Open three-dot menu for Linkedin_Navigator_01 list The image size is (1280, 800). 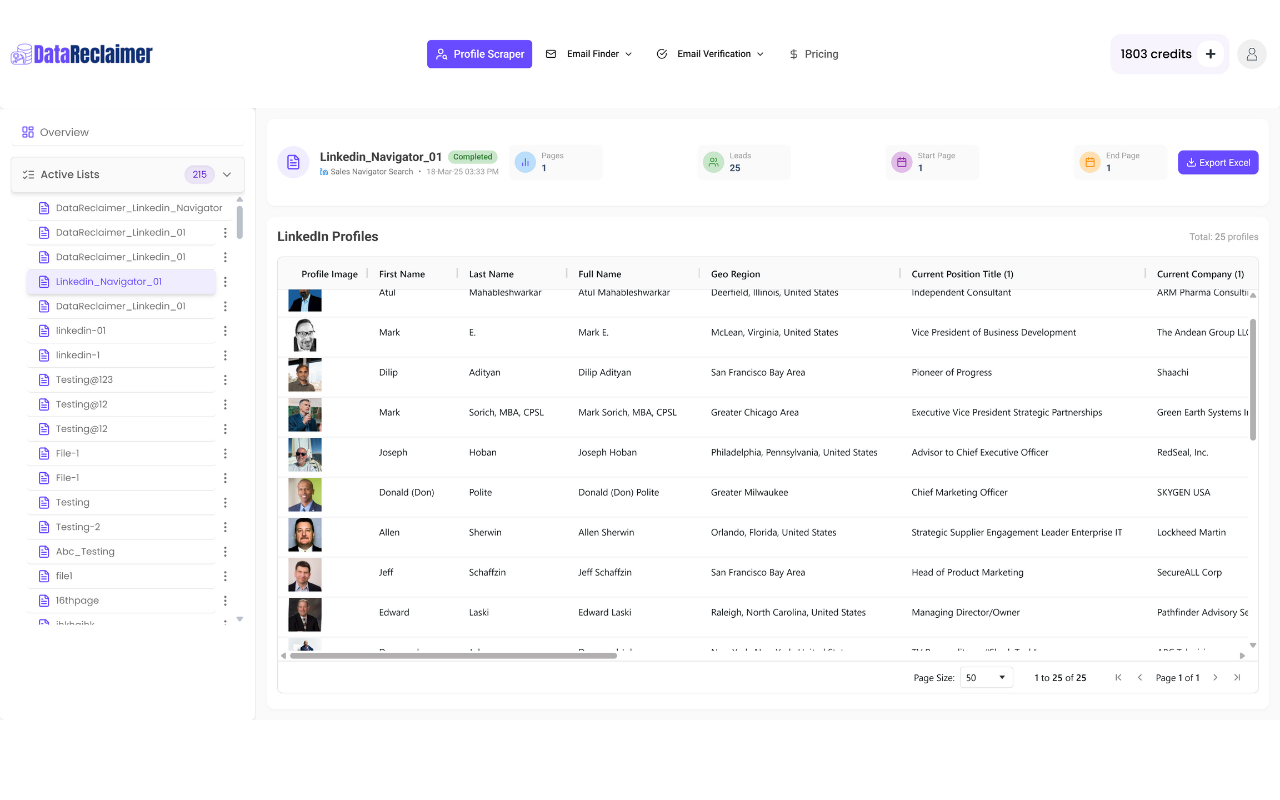coord(225,282)
